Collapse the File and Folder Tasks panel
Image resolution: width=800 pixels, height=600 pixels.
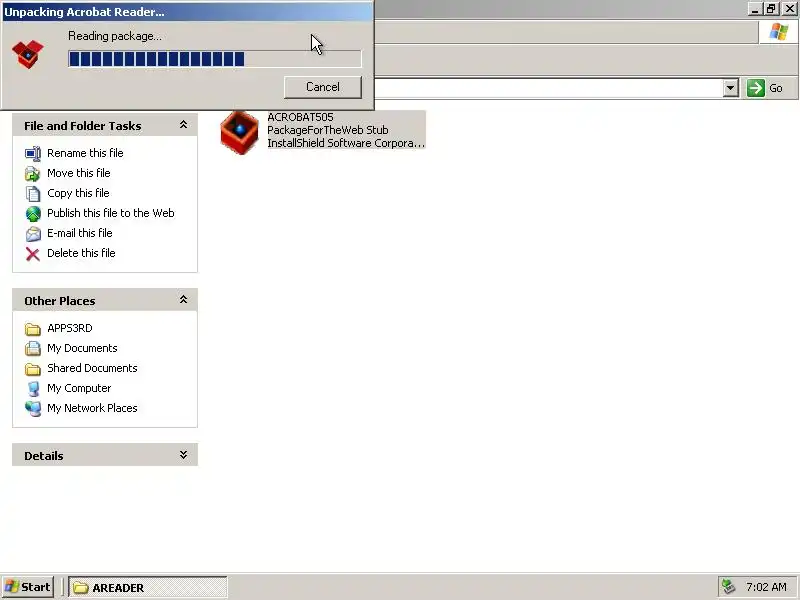coord(183,126)
